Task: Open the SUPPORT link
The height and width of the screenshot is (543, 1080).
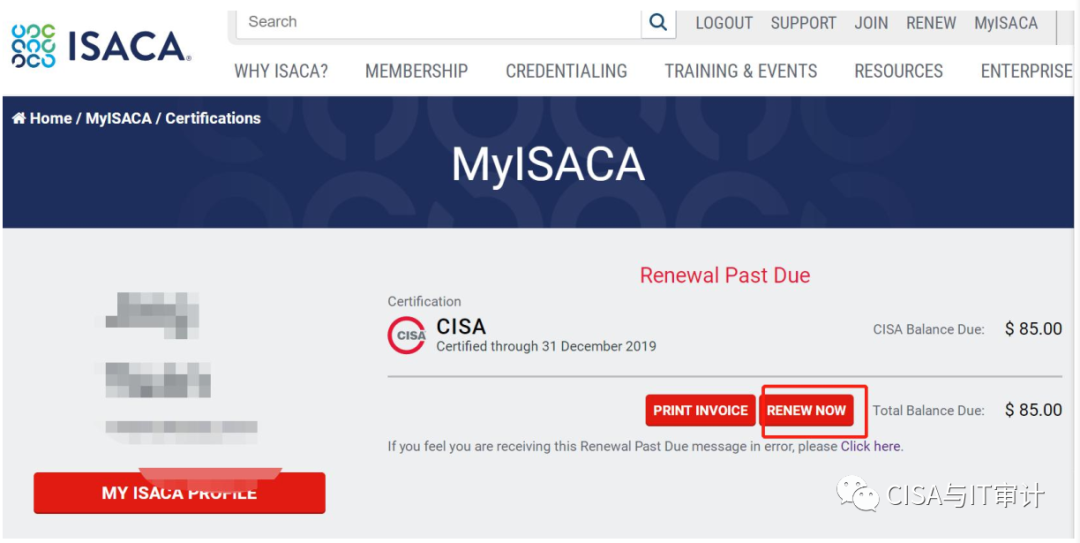Action: tap(803, 23)
